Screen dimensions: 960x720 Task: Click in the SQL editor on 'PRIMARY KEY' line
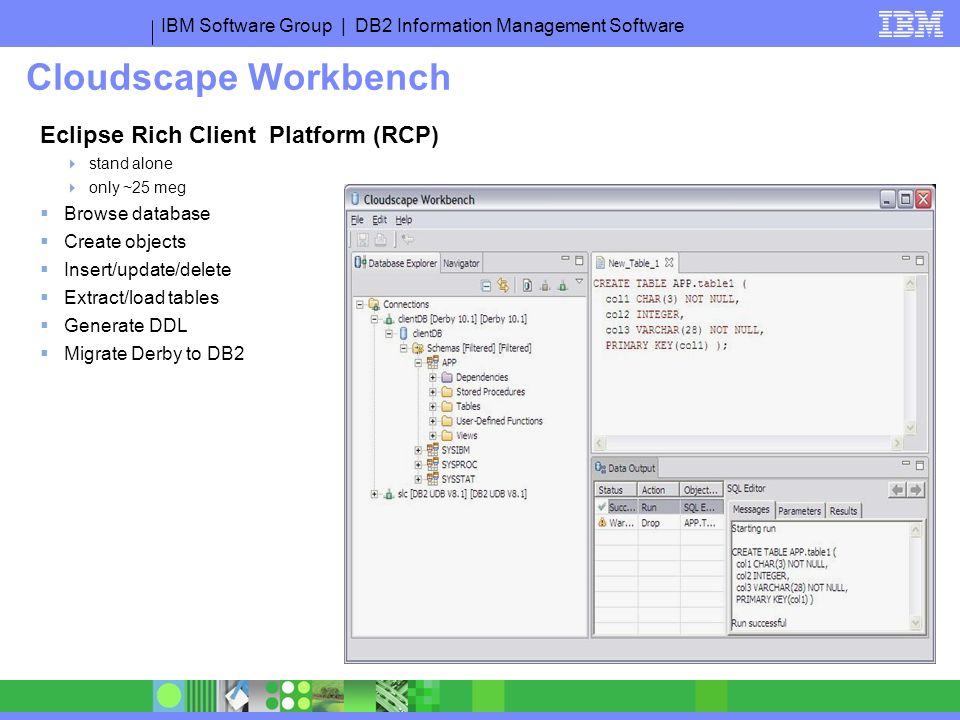click(667, 345)
